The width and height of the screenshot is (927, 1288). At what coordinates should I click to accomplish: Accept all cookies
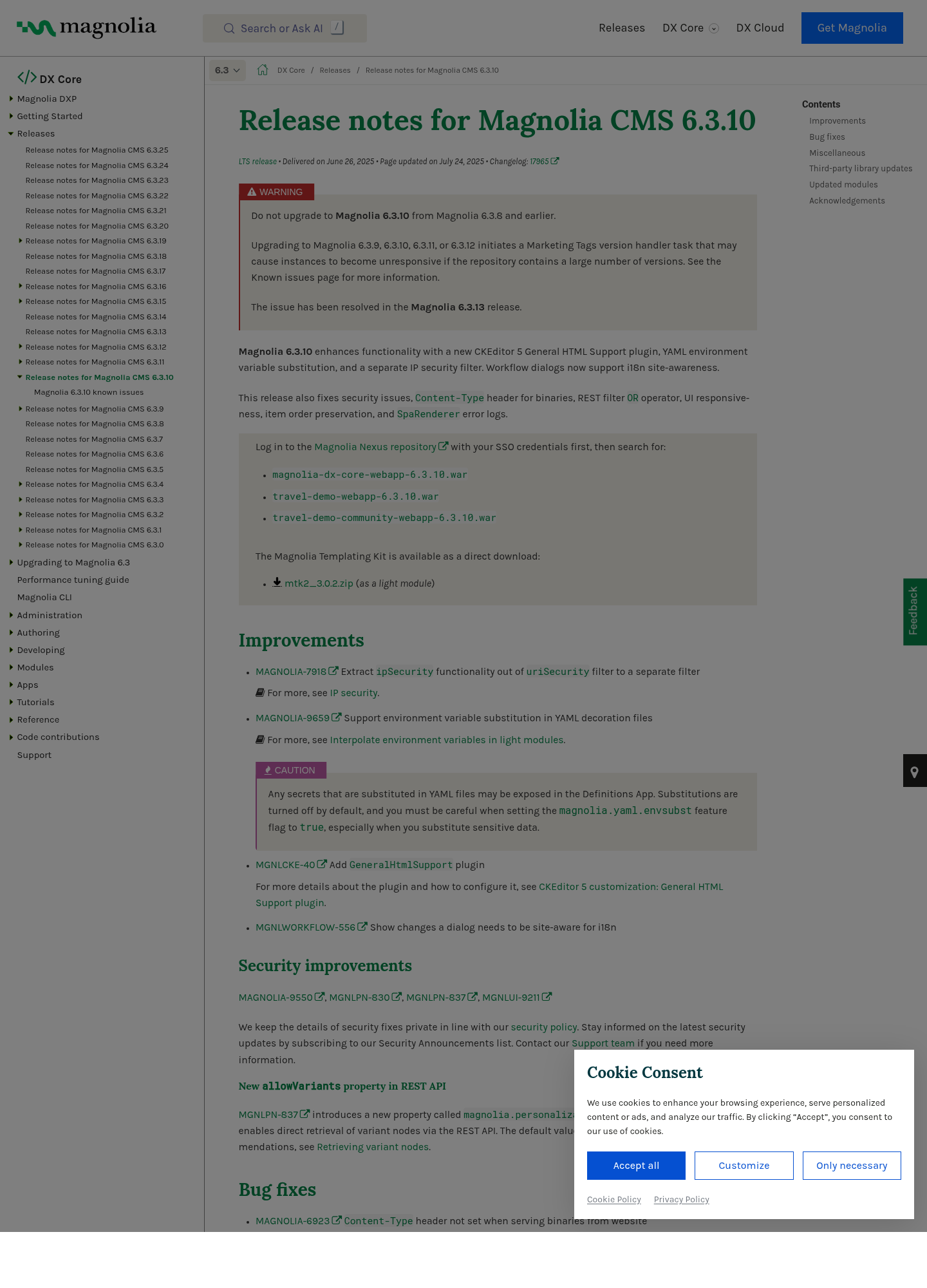point(636,1166)
